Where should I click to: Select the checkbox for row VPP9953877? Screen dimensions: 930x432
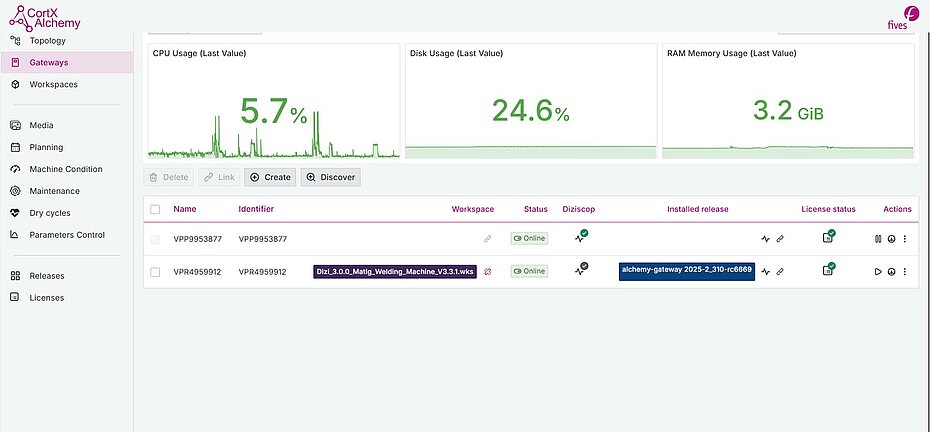click(155, 239)
